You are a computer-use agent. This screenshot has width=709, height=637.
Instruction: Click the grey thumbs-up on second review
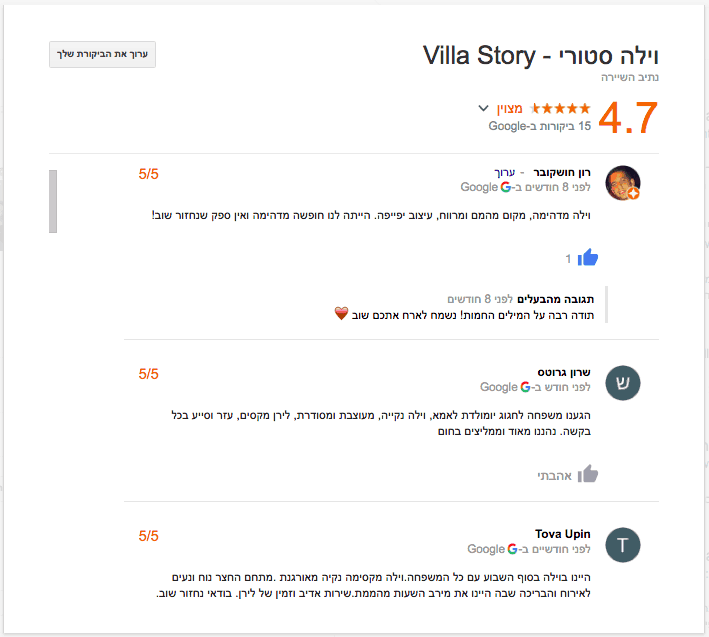point(588,473)
